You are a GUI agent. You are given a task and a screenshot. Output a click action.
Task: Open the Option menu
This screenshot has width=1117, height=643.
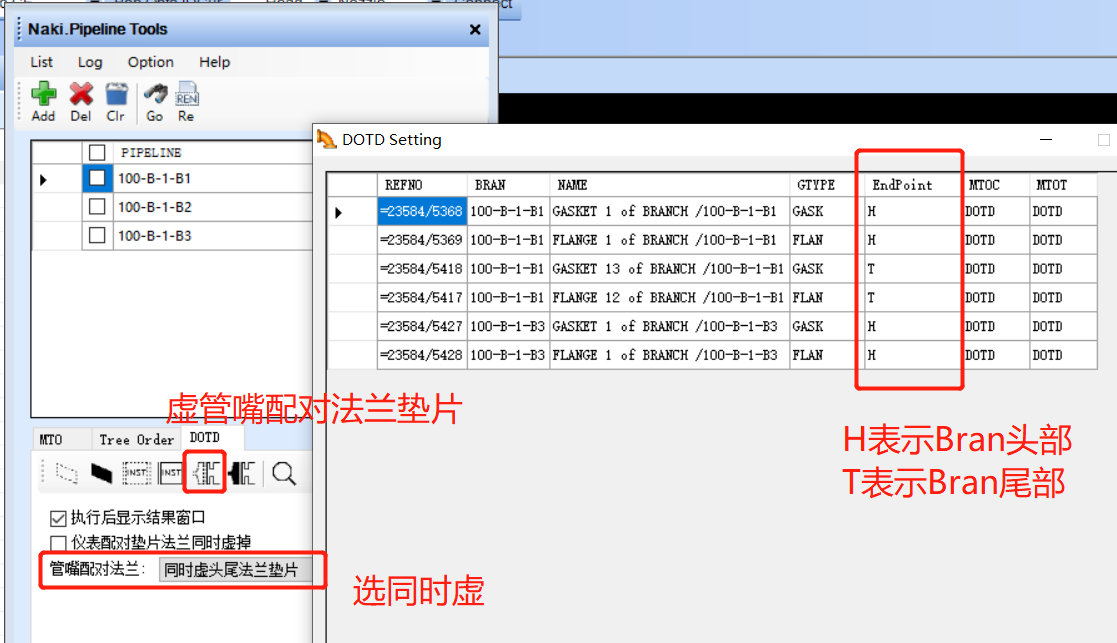(150, 62)
